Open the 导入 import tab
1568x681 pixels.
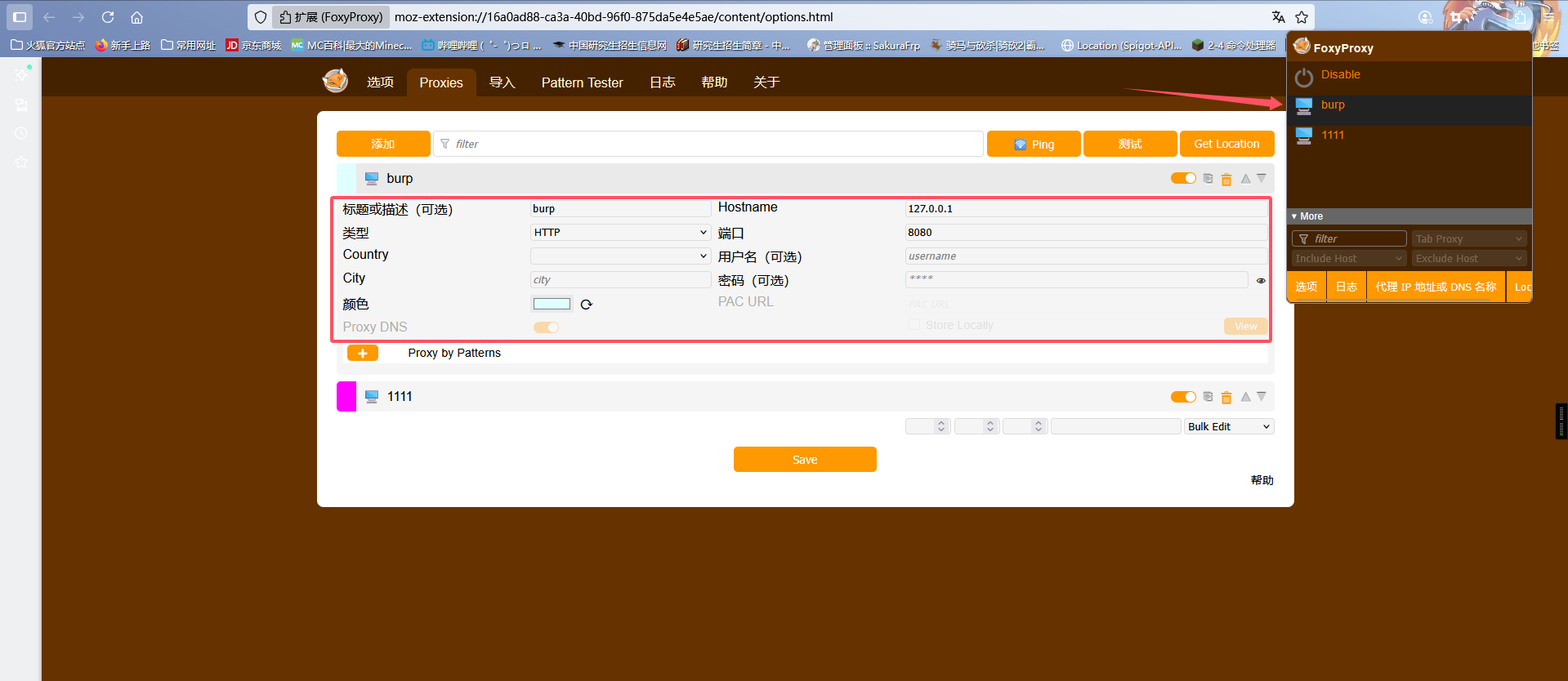click(502, 82)
